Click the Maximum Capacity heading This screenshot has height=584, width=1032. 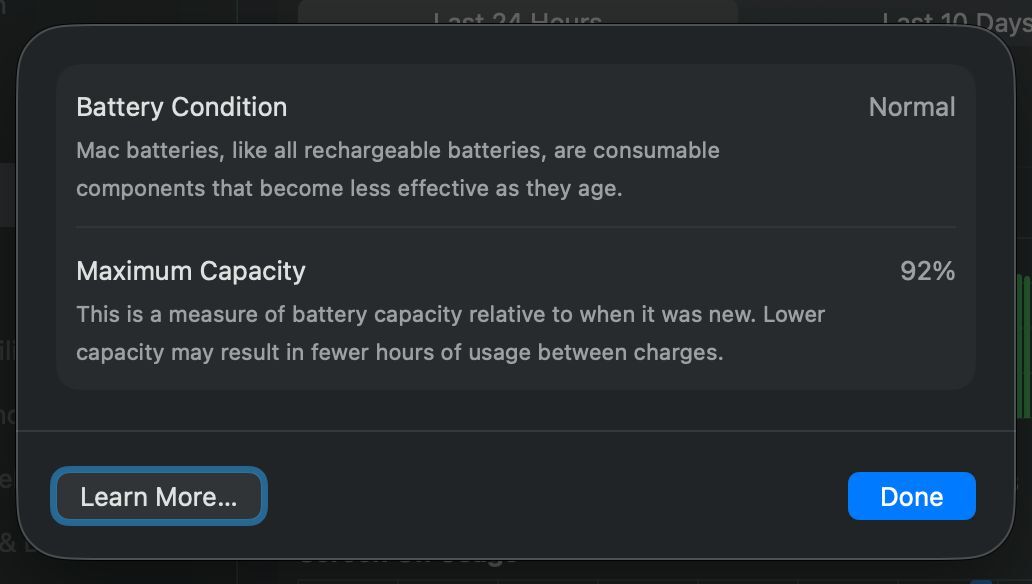[191, 271]
